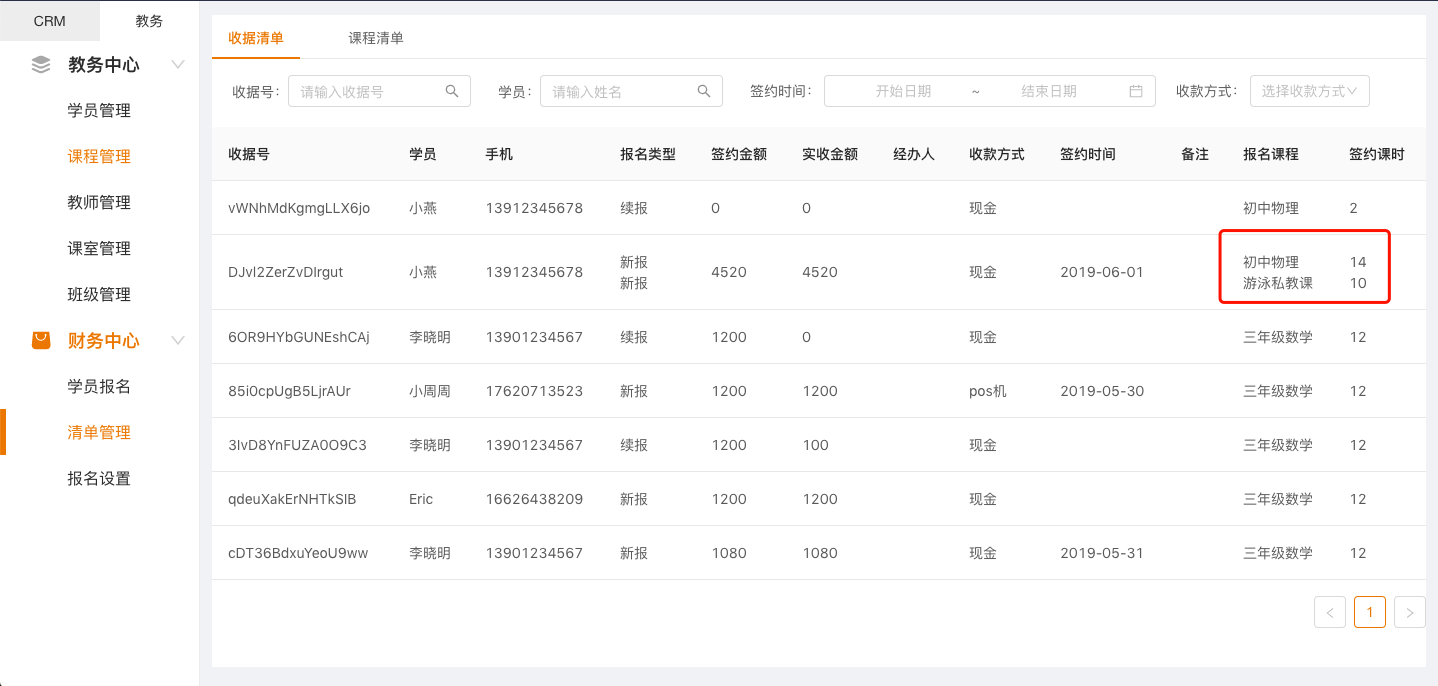Collapse the 财务中心 menu chevron
Screen dimensions: 1438x686
pos(178,341)
